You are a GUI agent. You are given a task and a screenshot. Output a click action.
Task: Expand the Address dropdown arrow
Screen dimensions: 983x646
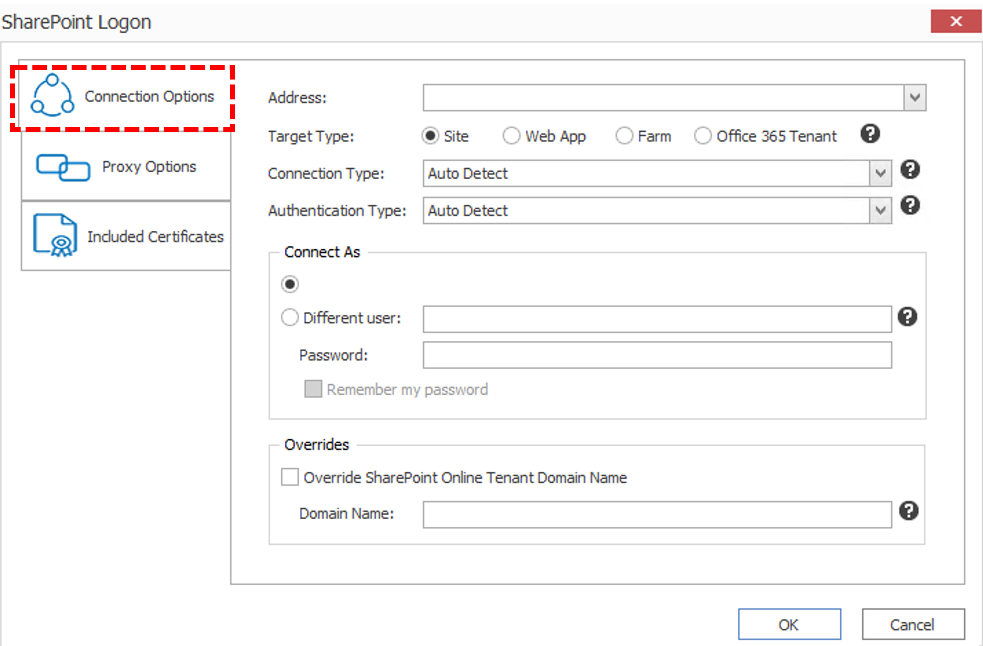click(x=915, y=98)
